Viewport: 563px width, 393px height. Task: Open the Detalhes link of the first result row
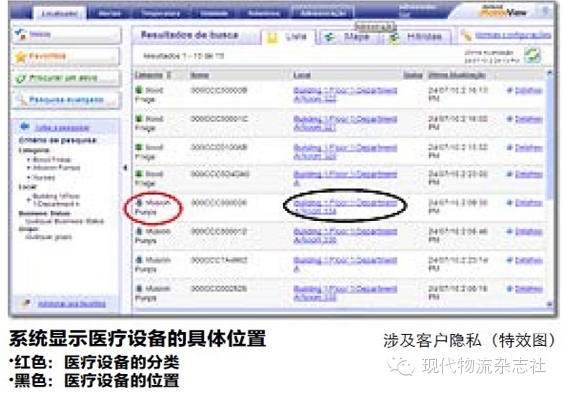529,90
